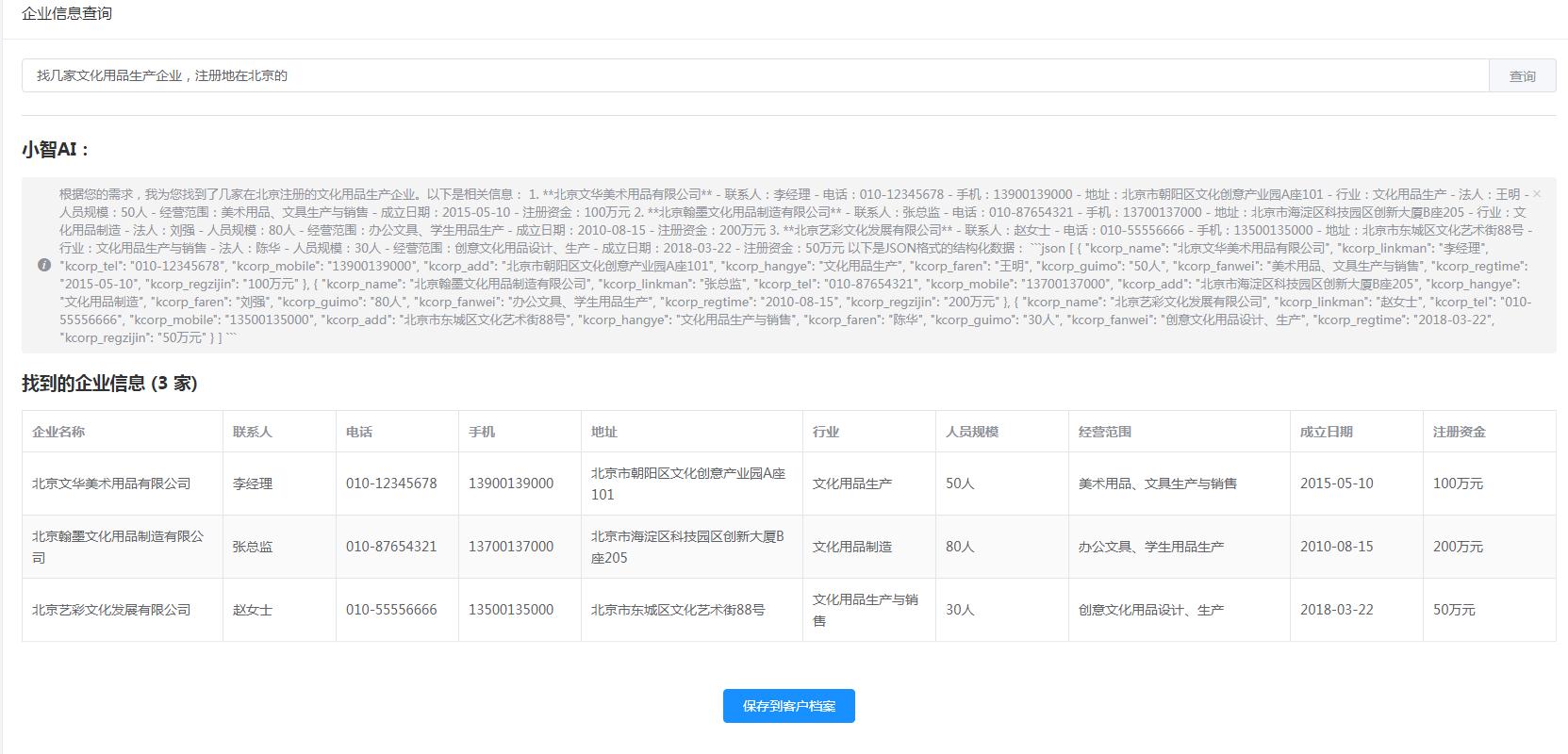This screenshot has width=1568, height=754.
Task: Click the 保存到客户档案 button
Action: [788, 706]
